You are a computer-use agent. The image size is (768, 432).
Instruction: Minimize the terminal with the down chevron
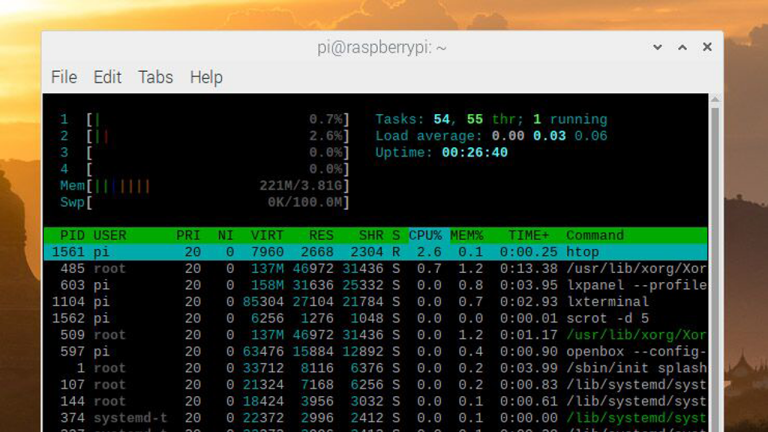(657, 47)
